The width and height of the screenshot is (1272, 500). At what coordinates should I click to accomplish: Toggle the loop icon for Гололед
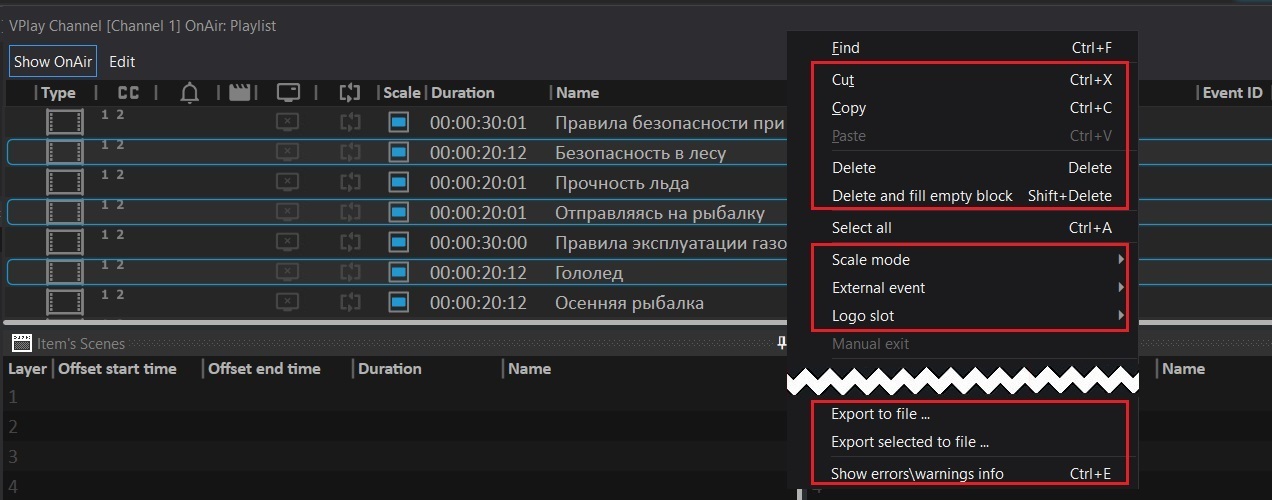[349, 273]
